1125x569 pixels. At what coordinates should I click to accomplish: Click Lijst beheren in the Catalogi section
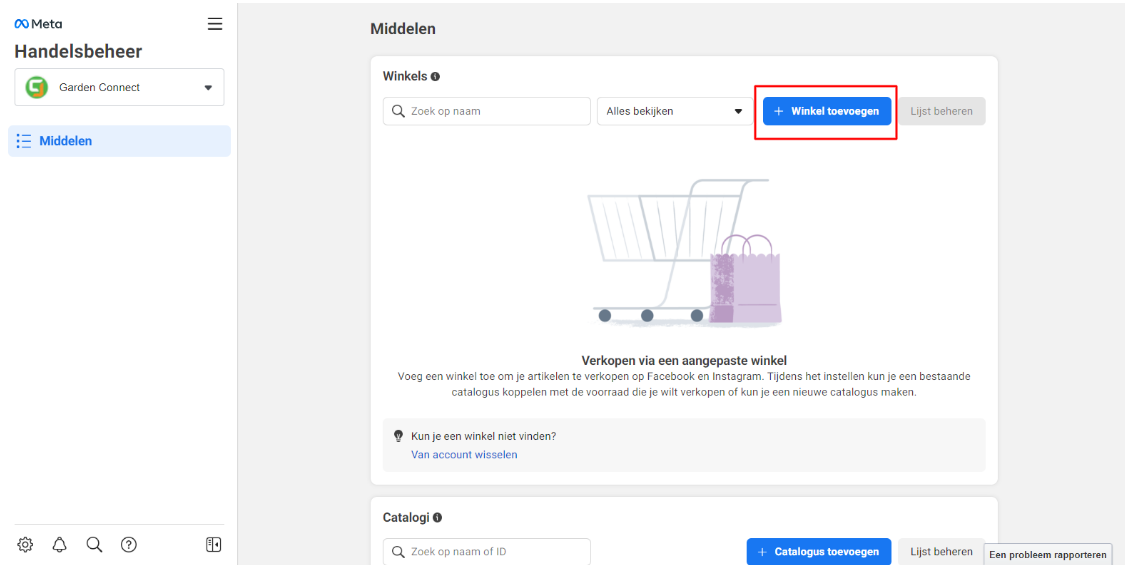point(941,551)
